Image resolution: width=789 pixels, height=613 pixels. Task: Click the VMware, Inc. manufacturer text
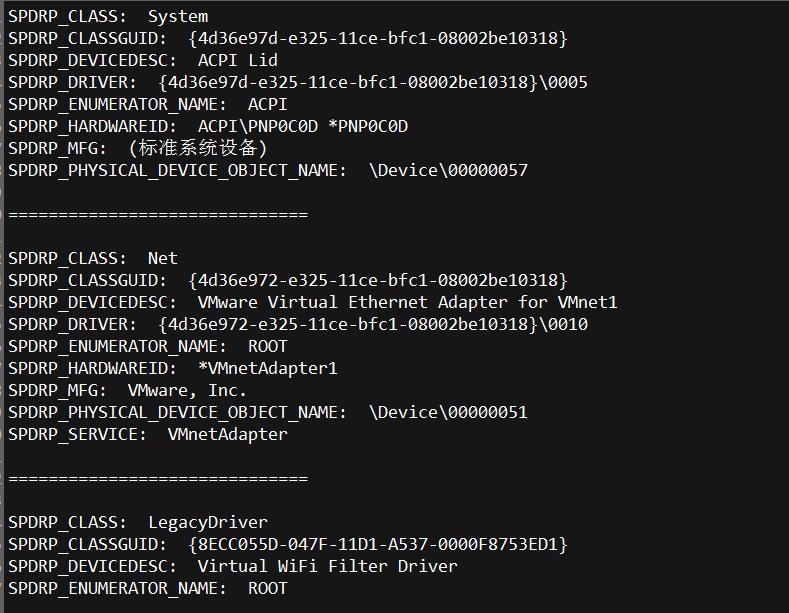pos(187,391)
